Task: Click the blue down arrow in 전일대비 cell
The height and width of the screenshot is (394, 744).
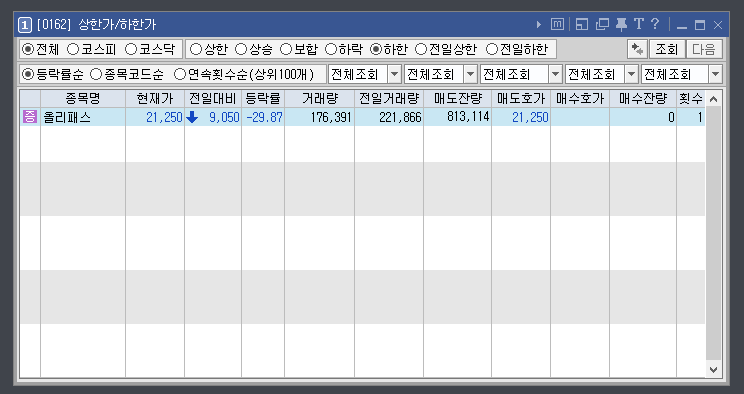Action: click(x=192, y=117)
